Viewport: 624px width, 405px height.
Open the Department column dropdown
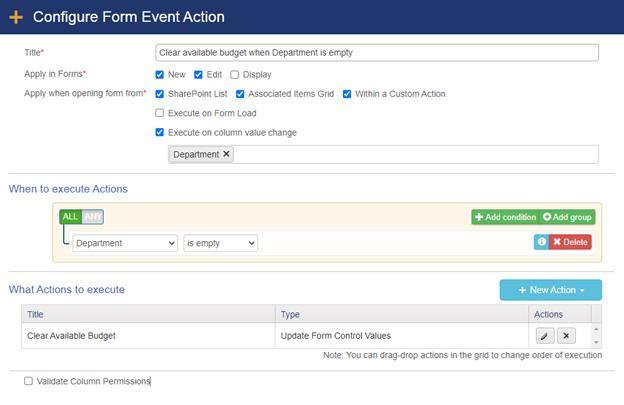point(124,242)
